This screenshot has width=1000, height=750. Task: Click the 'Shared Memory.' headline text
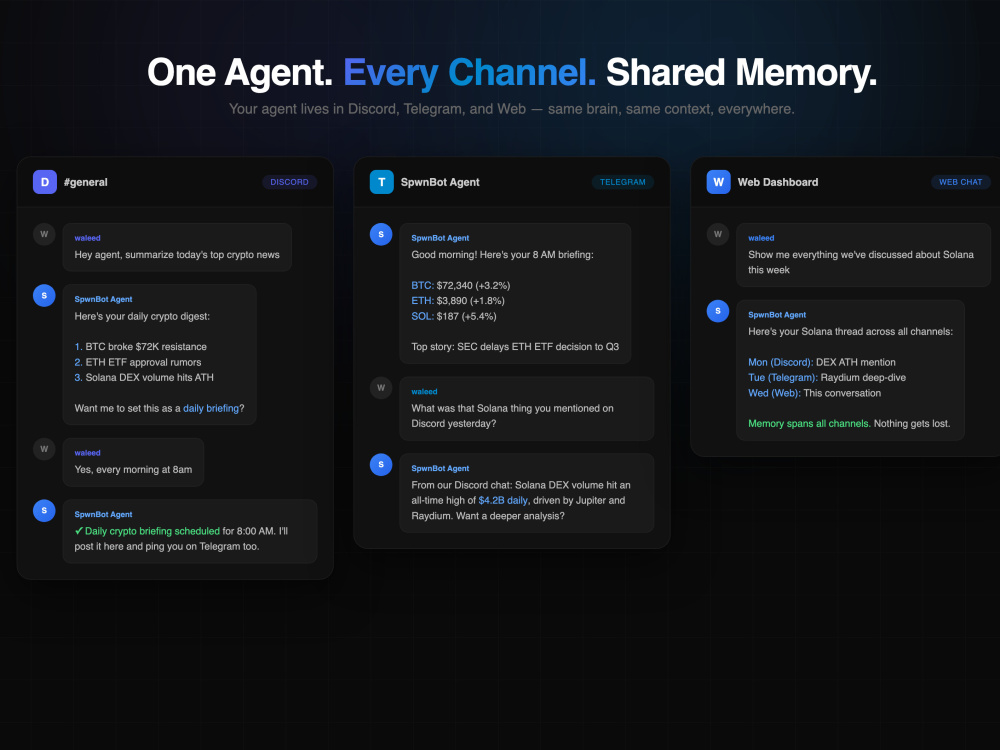pyautogui.click(x=741, y=72)
